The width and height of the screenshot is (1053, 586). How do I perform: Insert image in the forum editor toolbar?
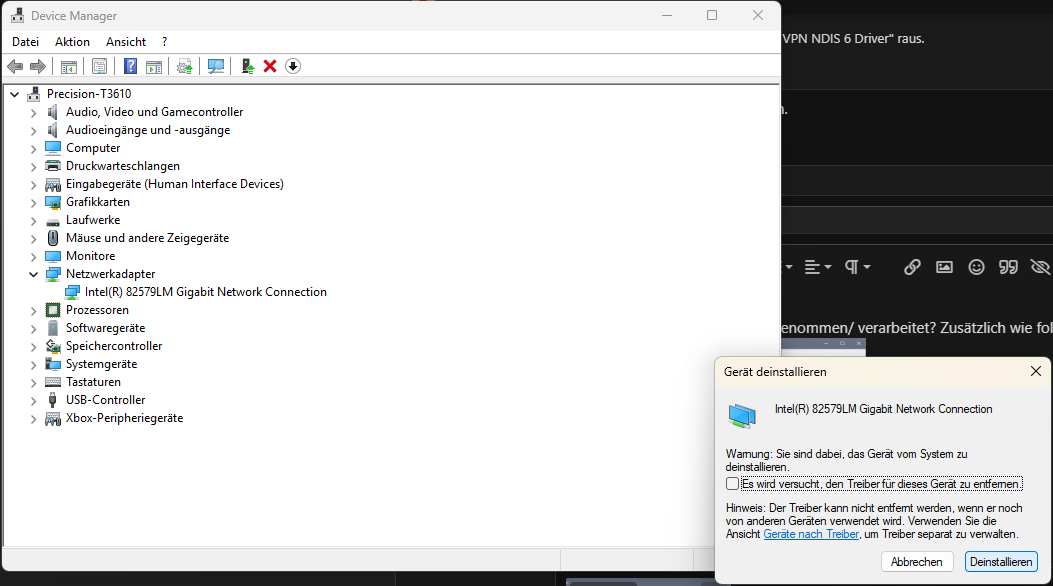tap(944, 267)
